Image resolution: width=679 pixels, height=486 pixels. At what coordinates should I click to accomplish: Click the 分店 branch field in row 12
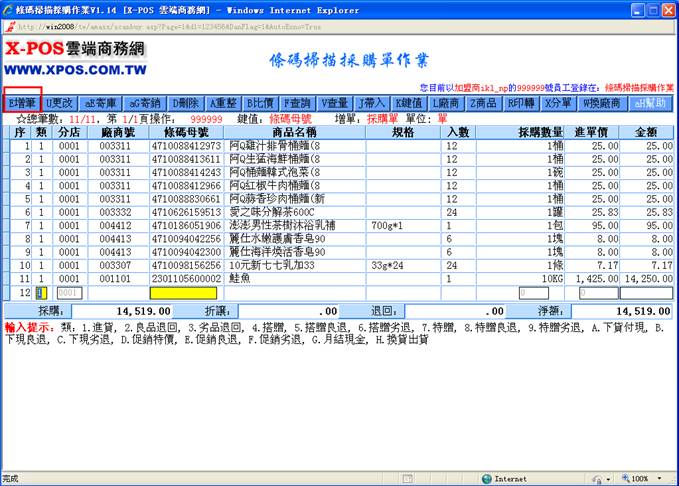tap(68, 293)
